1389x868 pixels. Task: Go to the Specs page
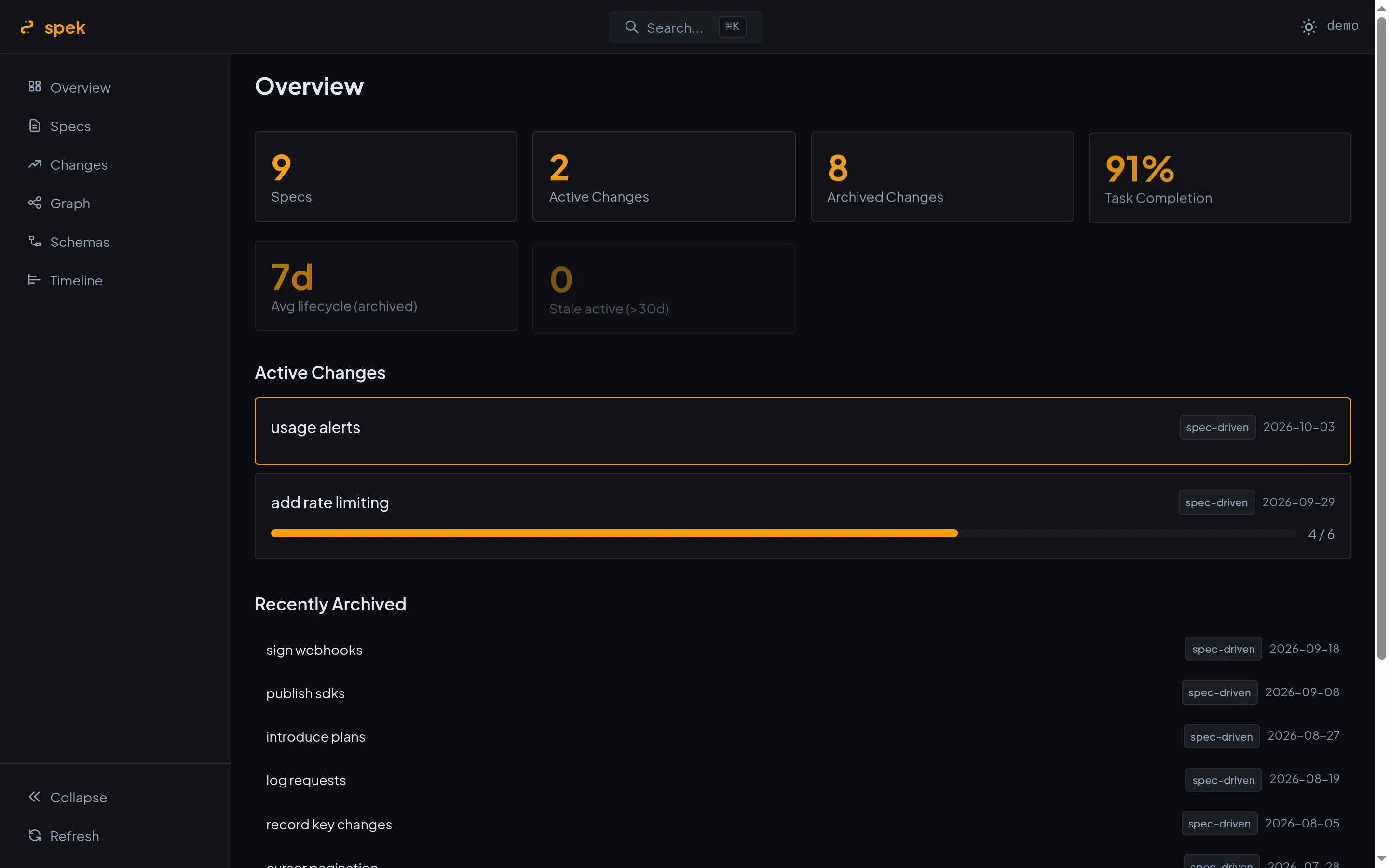115,126
